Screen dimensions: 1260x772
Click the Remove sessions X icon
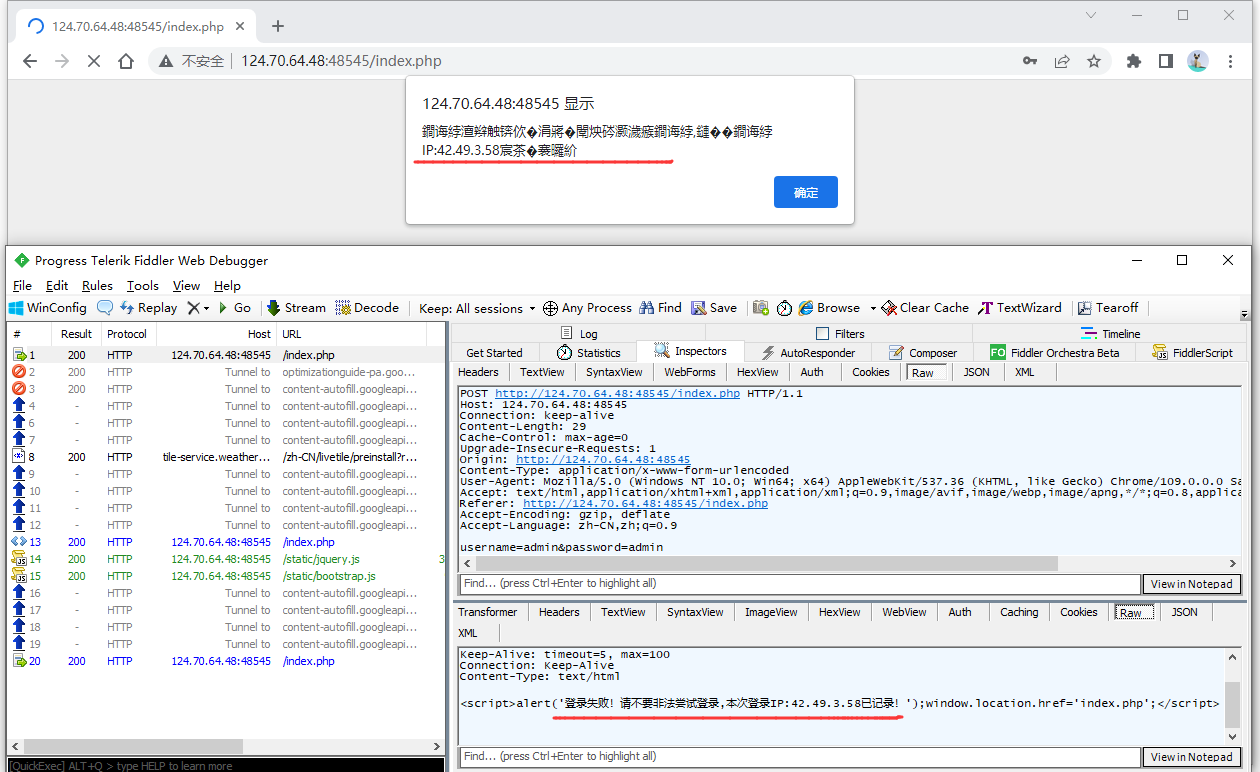point(193,308)
